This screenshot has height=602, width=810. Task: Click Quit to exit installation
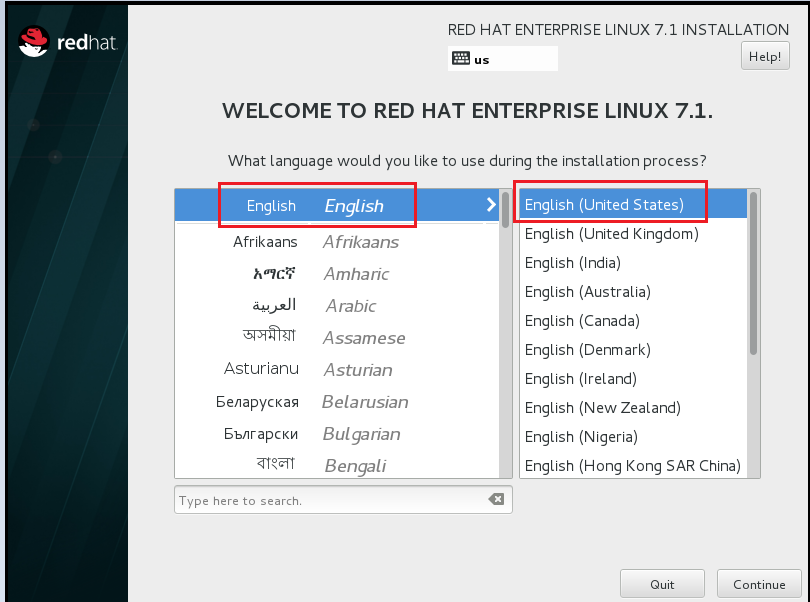pyautogui.click(x=662, y=584)
